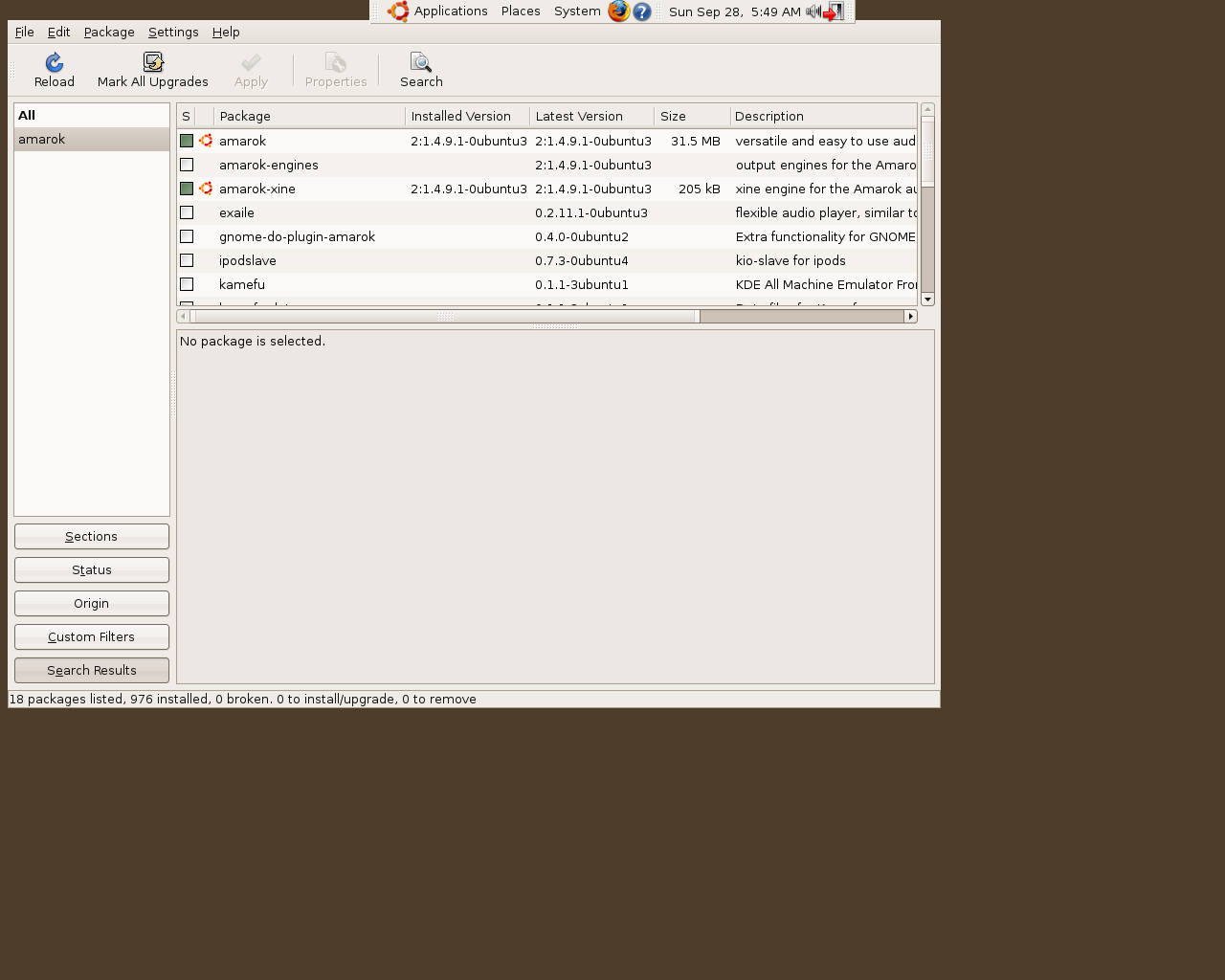Select amarok search in filter list

point(92,139)
